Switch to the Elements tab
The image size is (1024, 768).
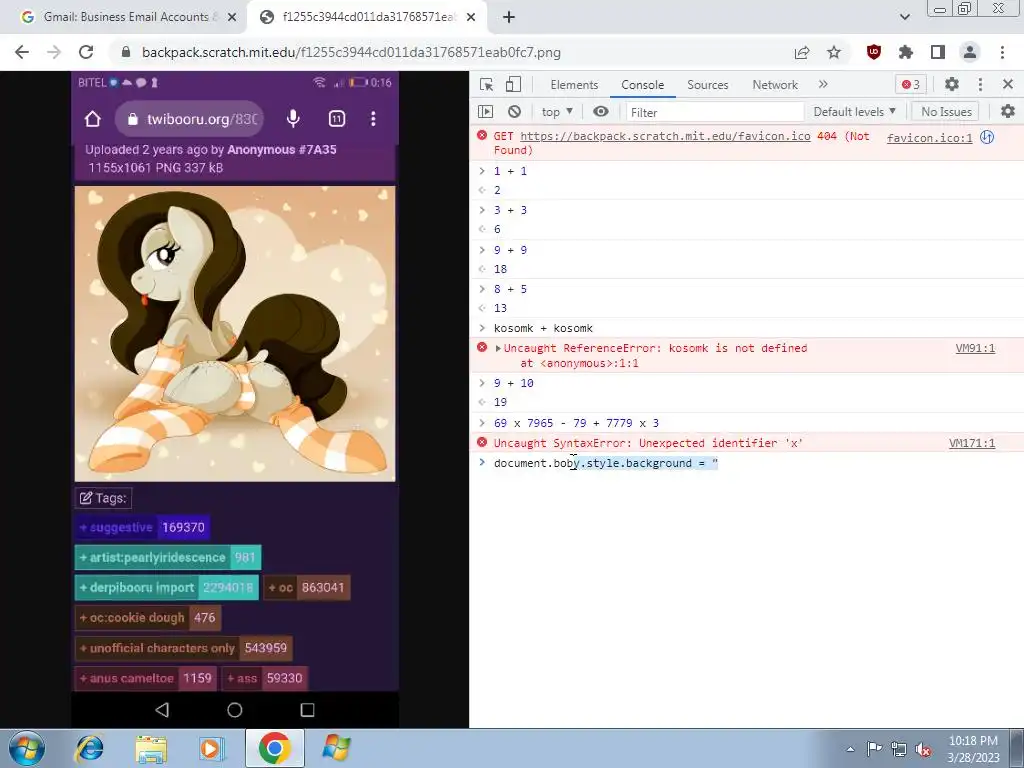point(574,85)
